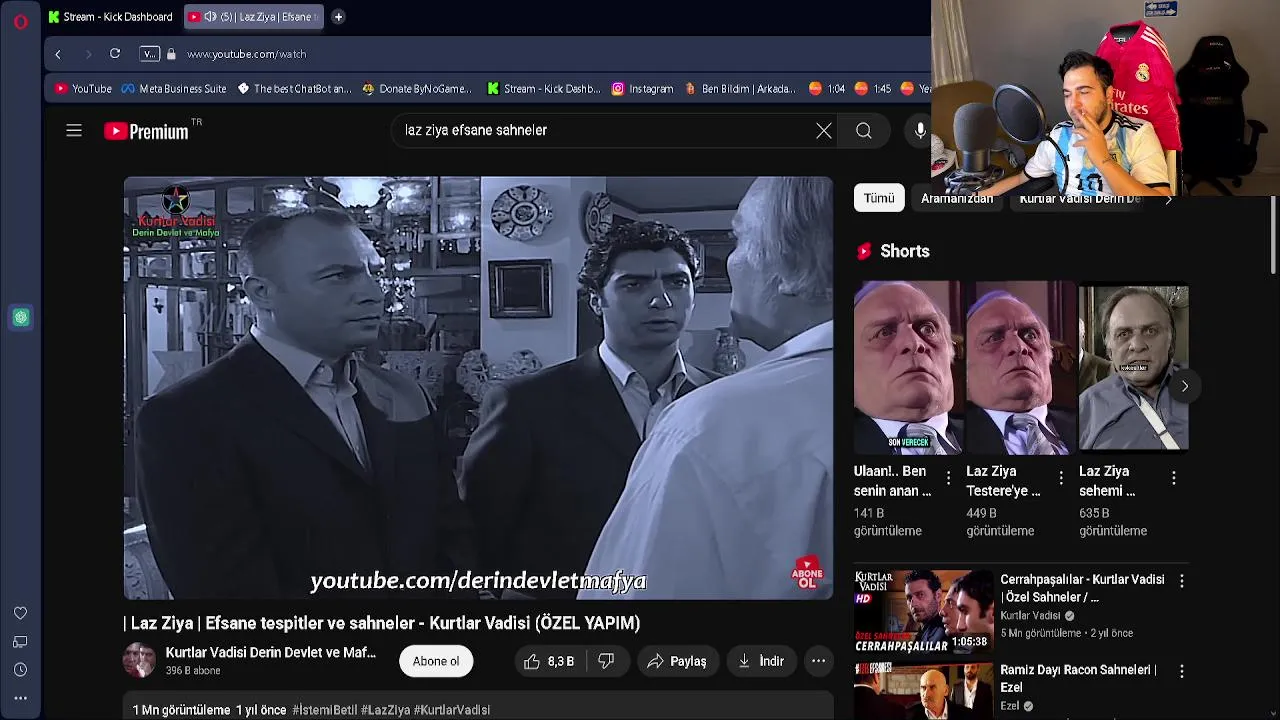Share the video with the Paylaş button

coord(677,661)
